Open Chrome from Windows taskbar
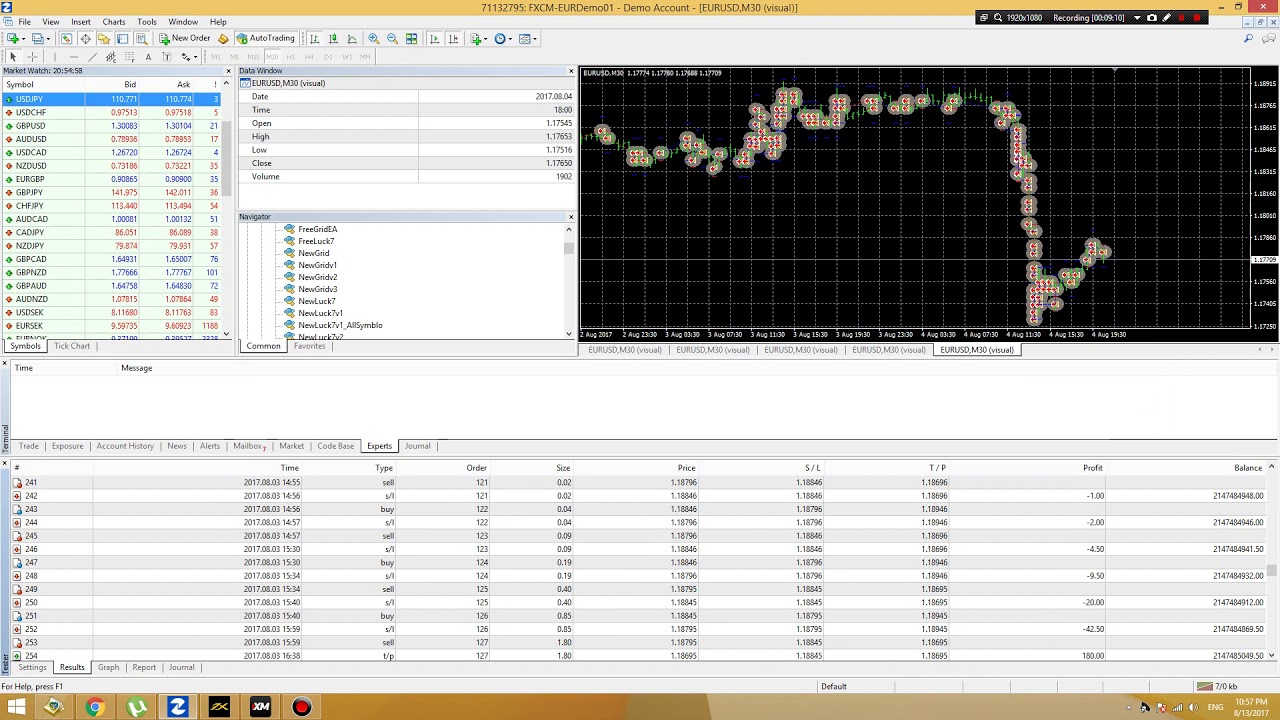Screen dimensions: 1280x720 [x=95, y=707]
